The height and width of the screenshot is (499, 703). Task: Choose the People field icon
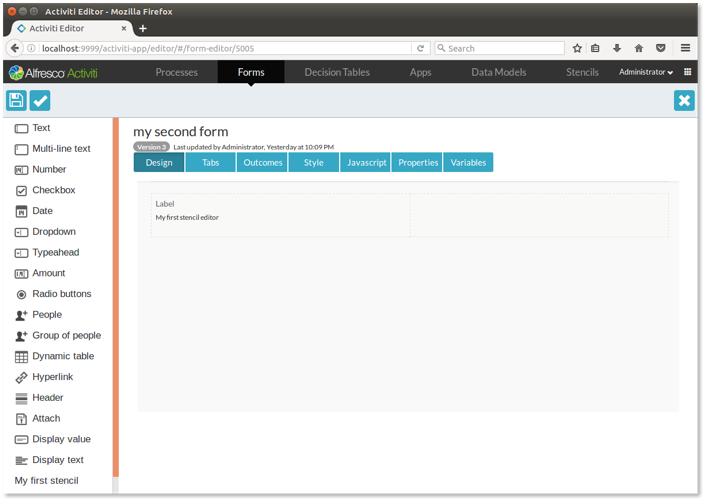pos(21,315)
